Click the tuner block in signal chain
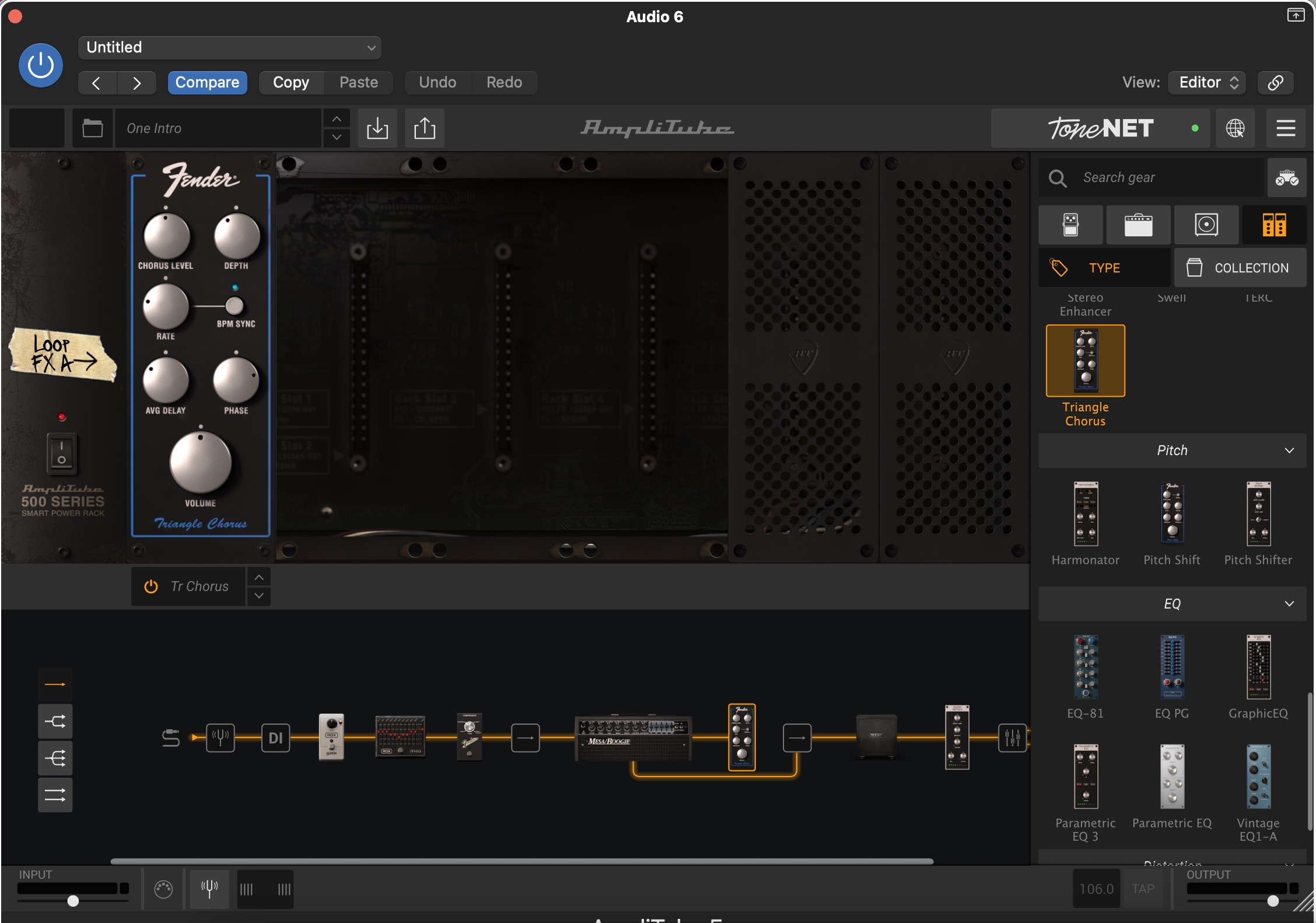1316x923 pixels. coord(220,738)
